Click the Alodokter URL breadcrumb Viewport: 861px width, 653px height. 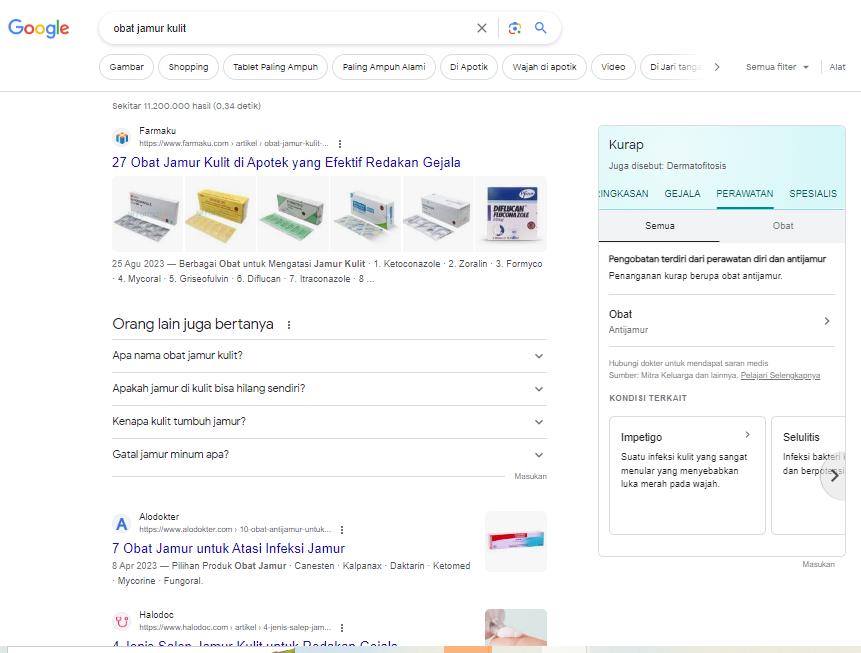(235, 529)
